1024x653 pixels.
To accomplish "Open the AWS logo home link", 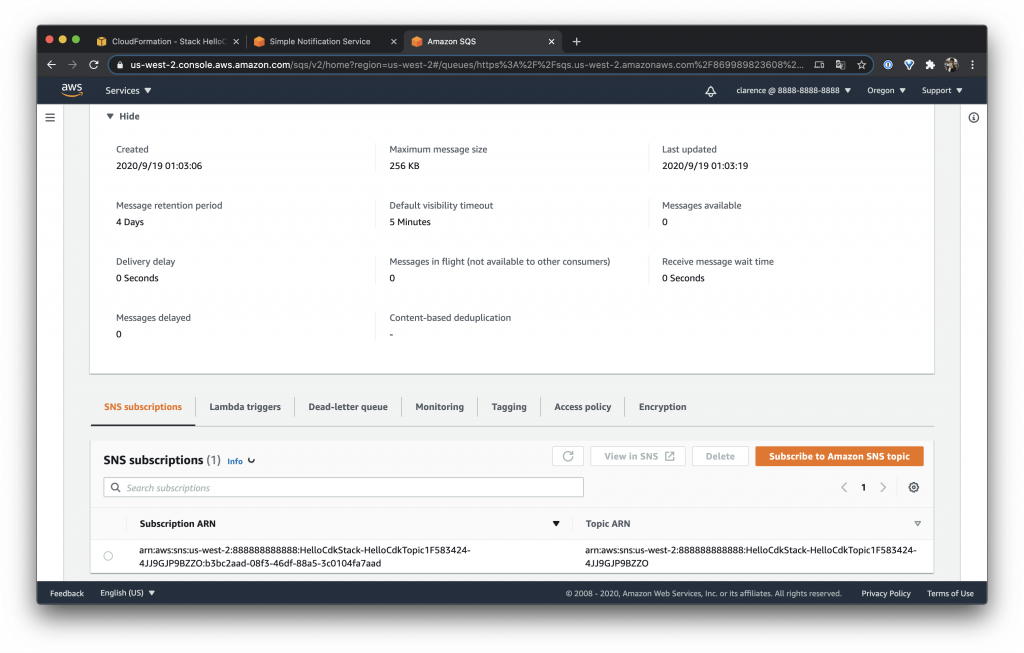I will (x=72, y=90).
